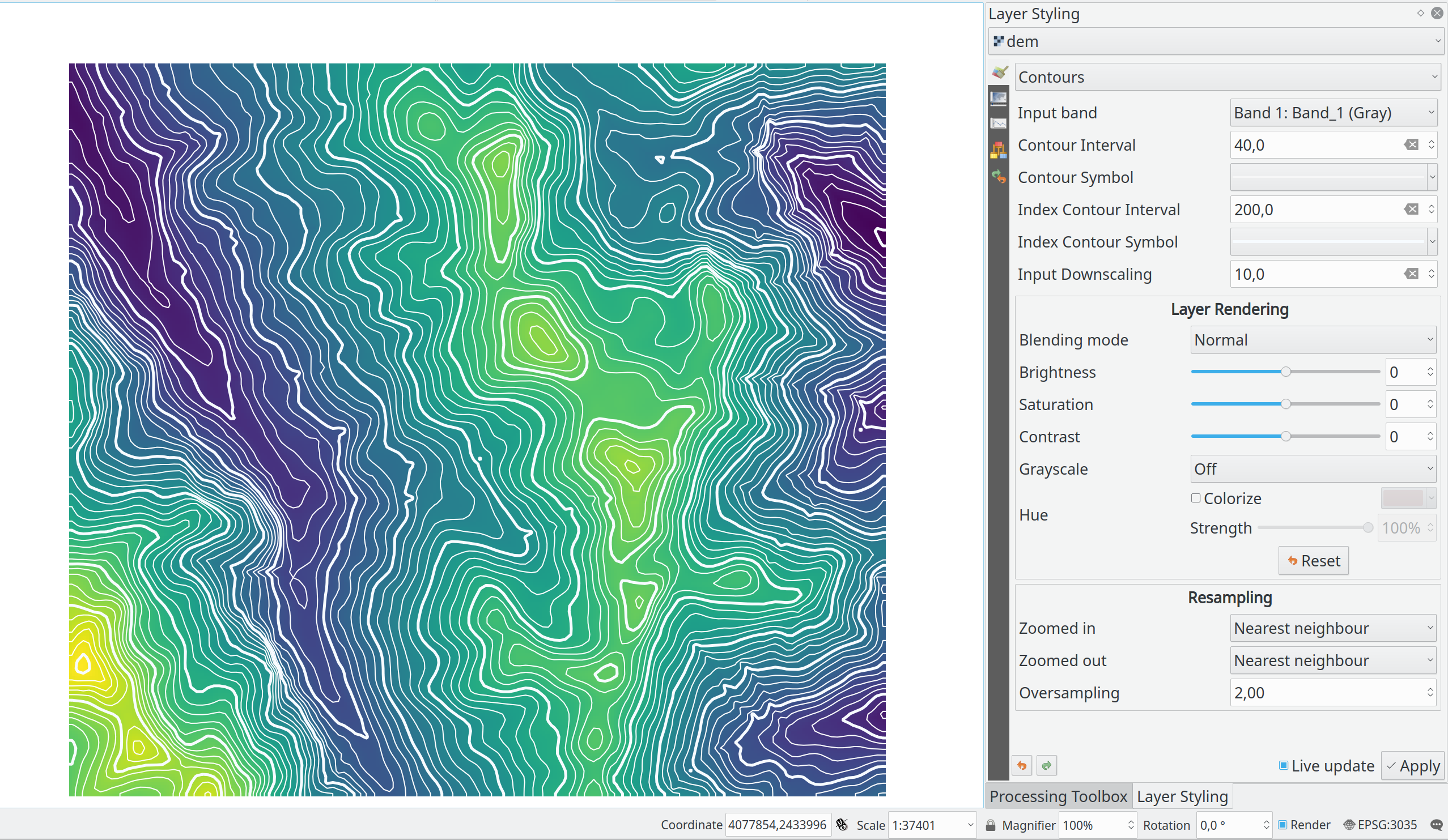Click the Reset button
Screen dimensions: 1448x840
(x=1313, y=560)
